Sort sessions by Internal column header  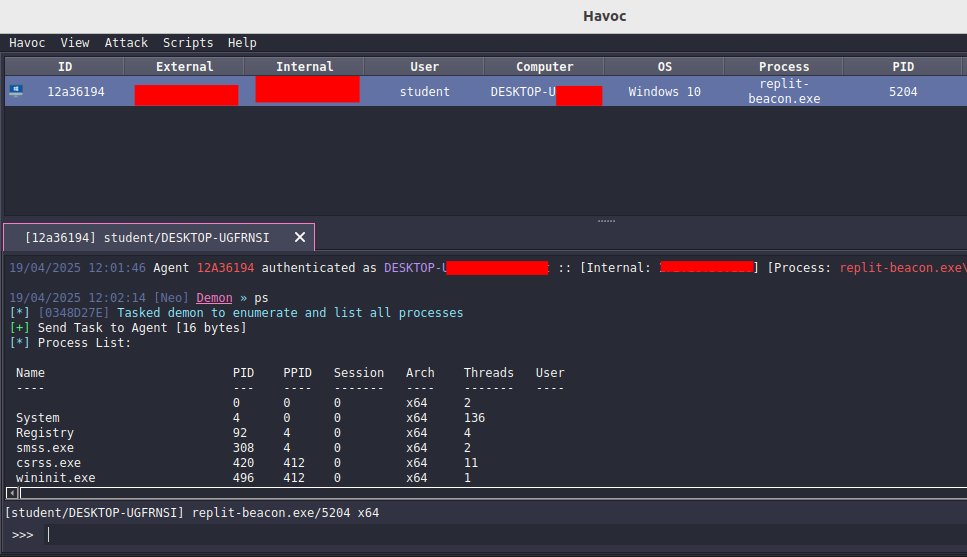304,67
